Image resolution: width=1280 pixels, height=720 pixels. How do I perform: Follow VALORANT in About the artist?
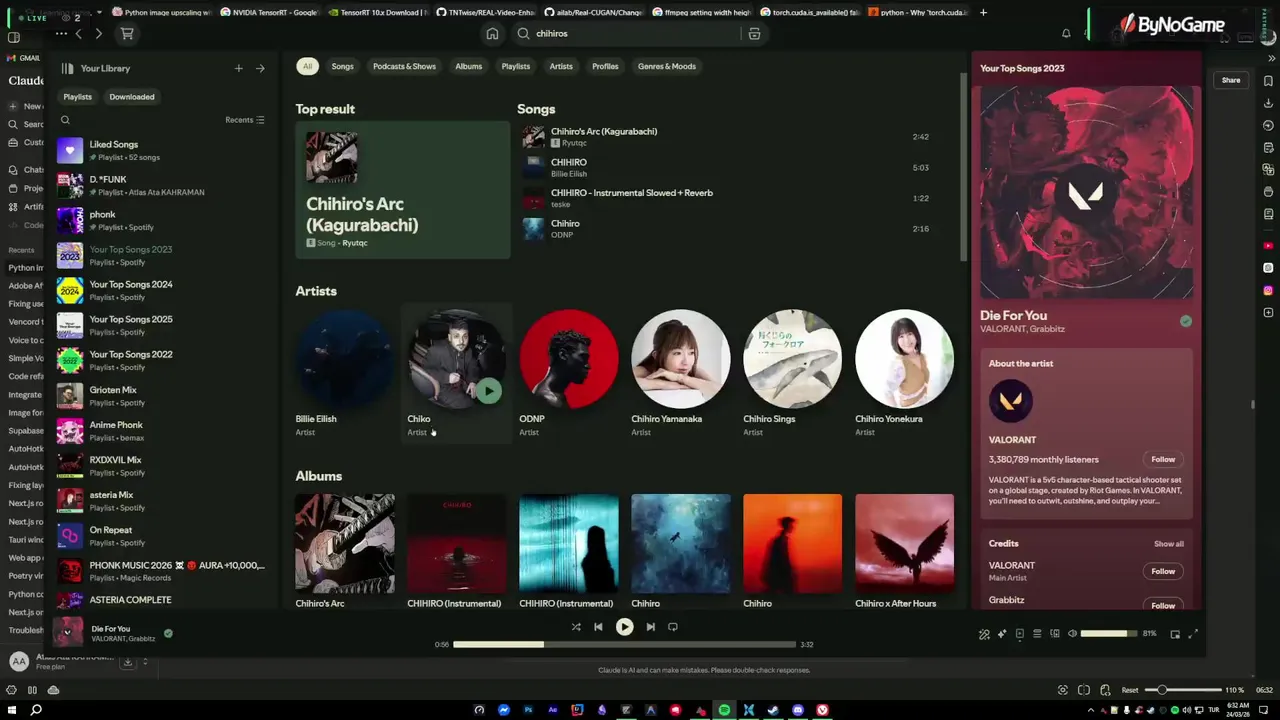(x=1163, y=459)
